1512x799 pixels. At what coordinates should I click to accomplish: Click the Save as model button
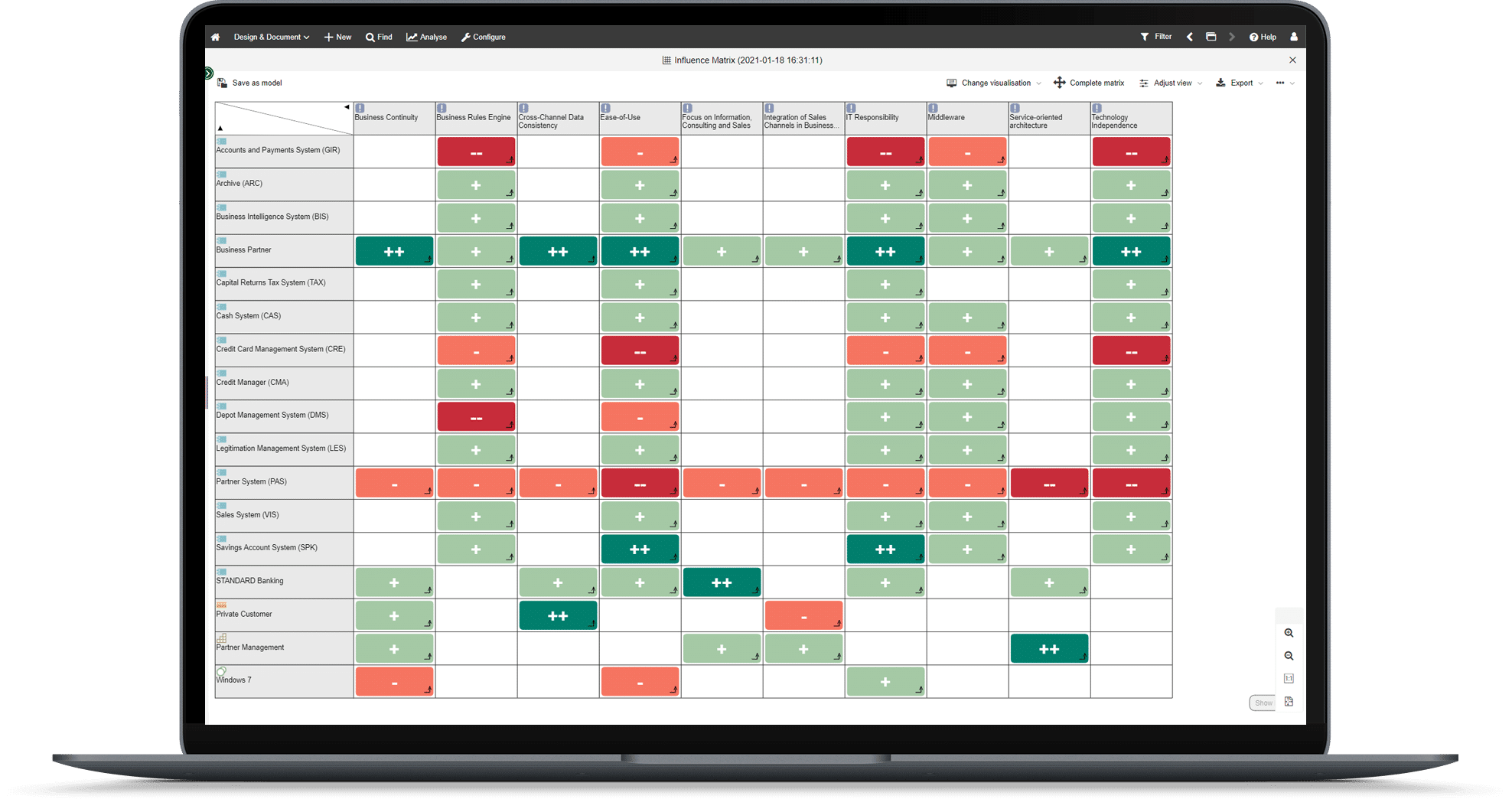(249, 83)
